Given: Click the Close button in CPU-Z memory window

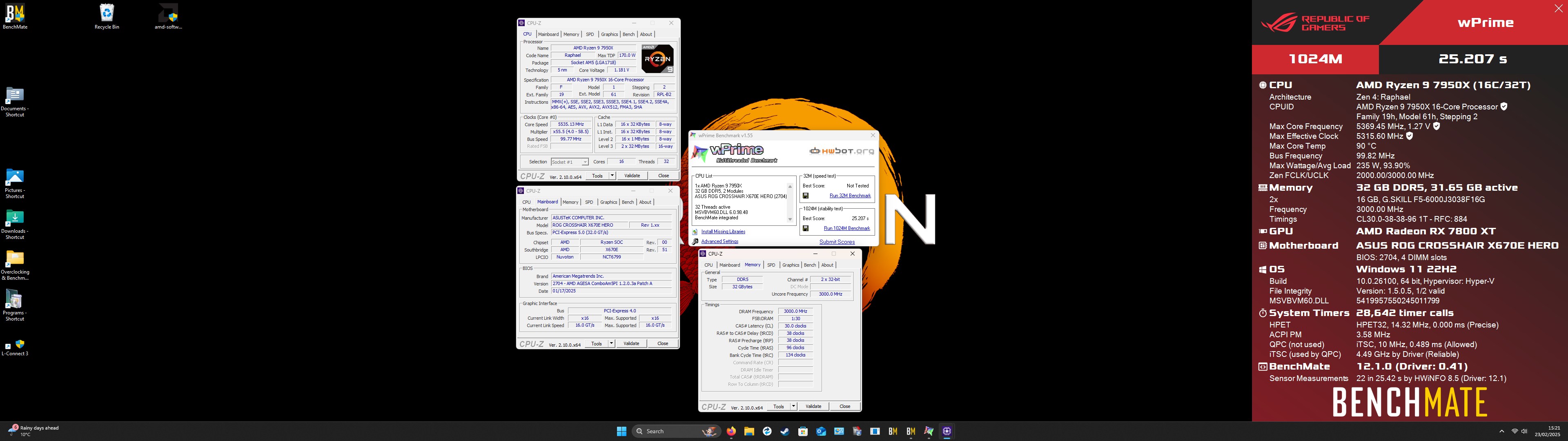Looking at the screenshot, I should click(844, 406).
